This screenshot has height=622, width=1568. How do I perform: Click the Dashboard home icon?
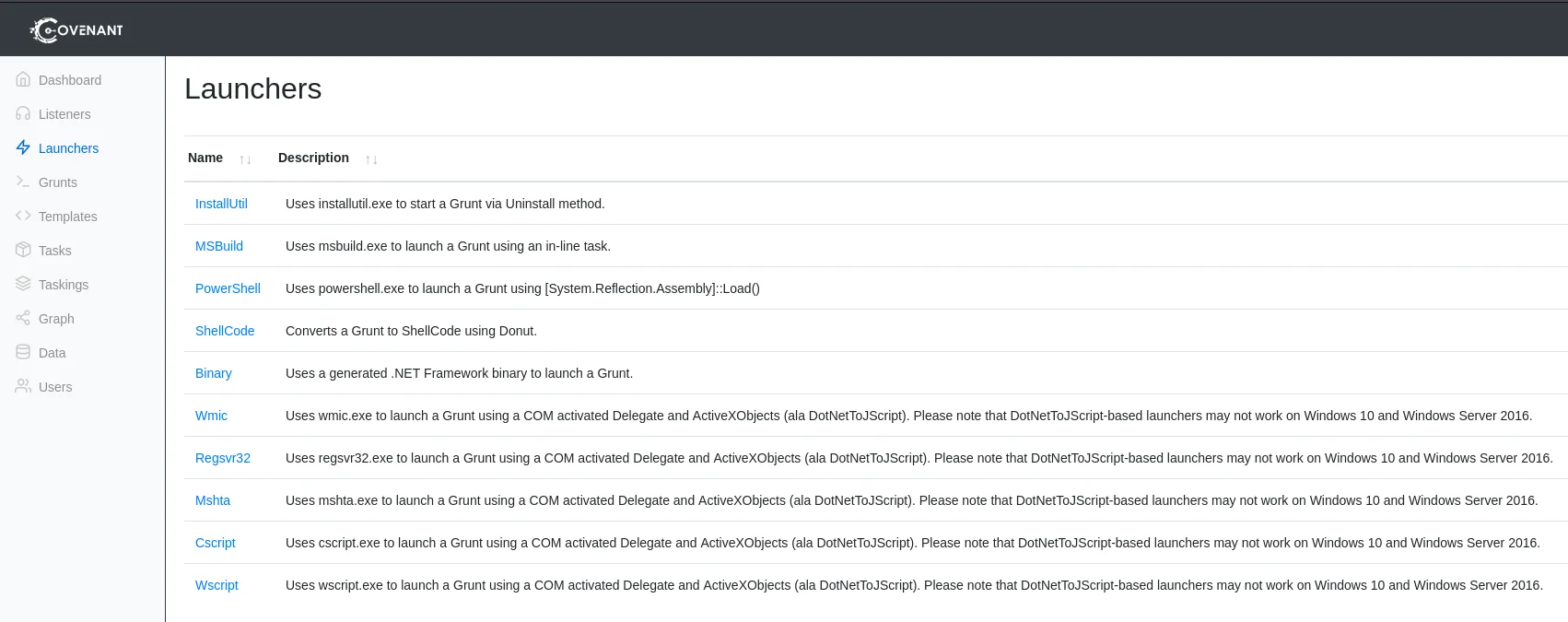(23, 80)
